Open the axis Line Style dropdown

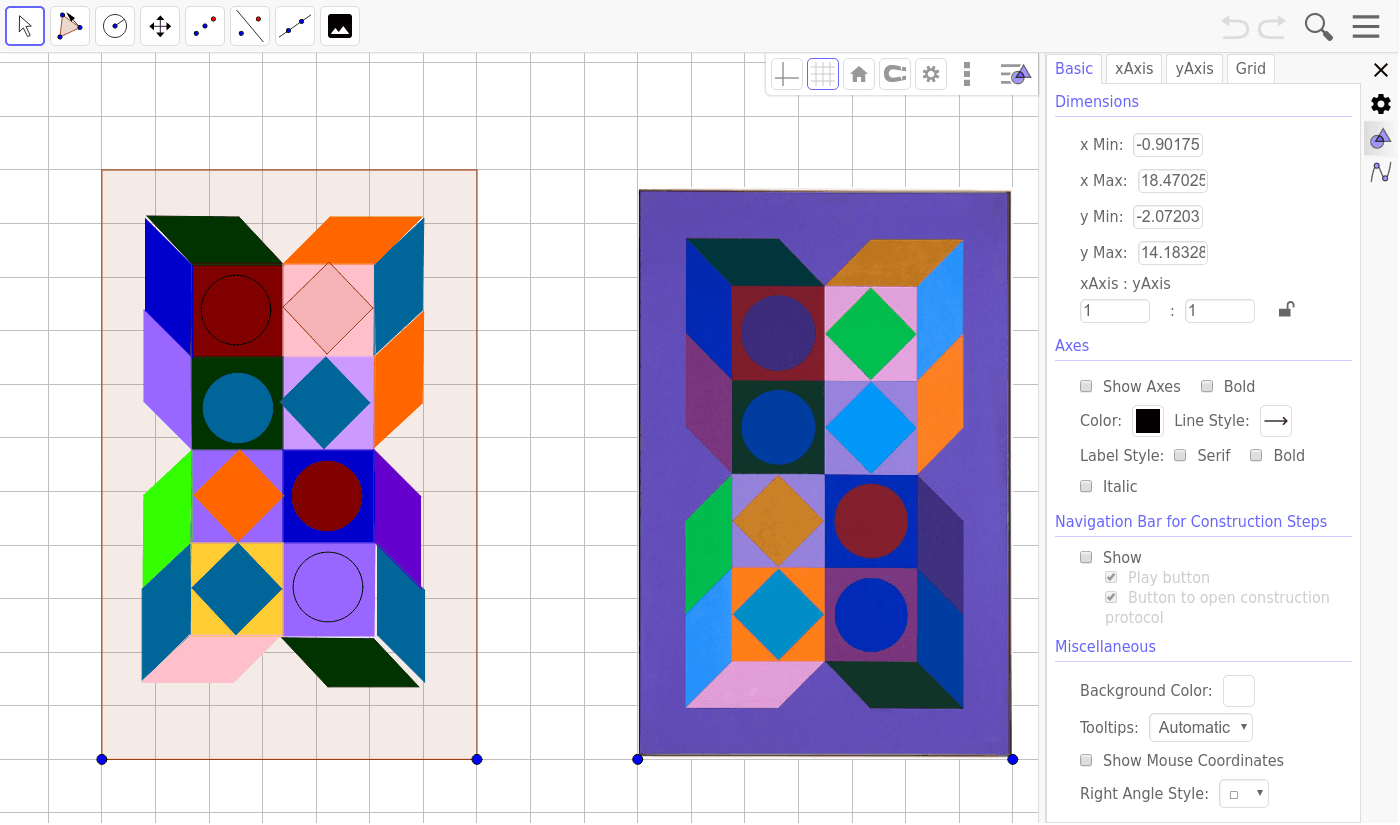click(1276, 421)
